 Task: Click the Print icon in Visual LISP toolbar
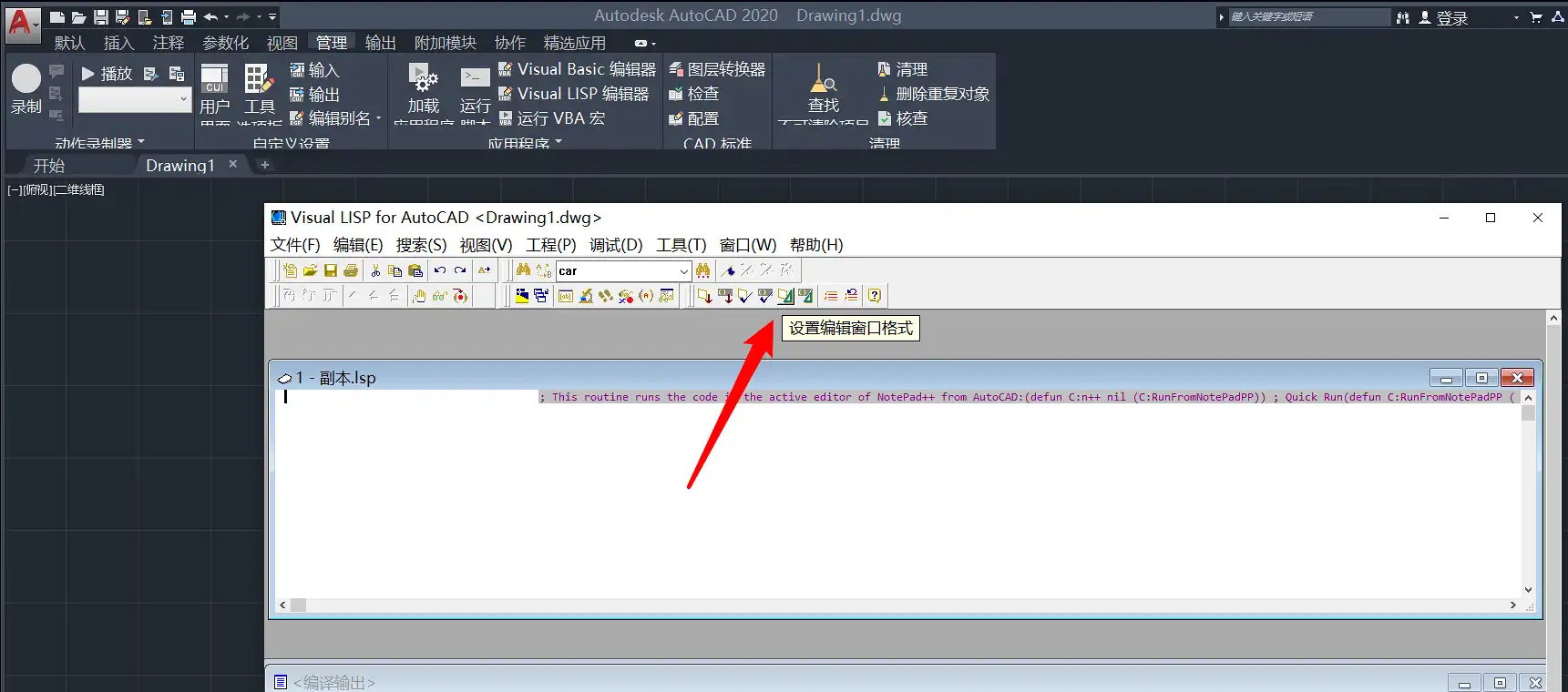click(351, 270)
